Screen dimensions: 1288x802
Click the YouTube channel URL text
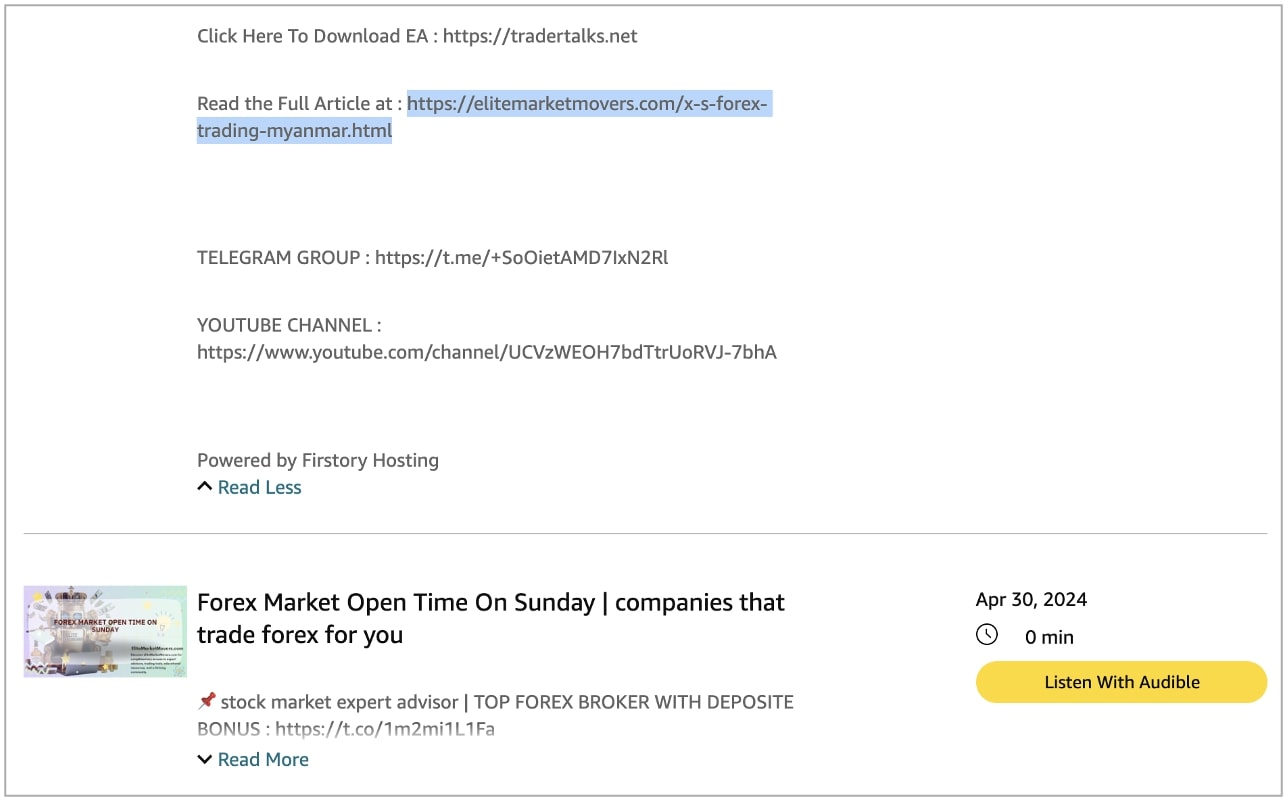[487, 352]
